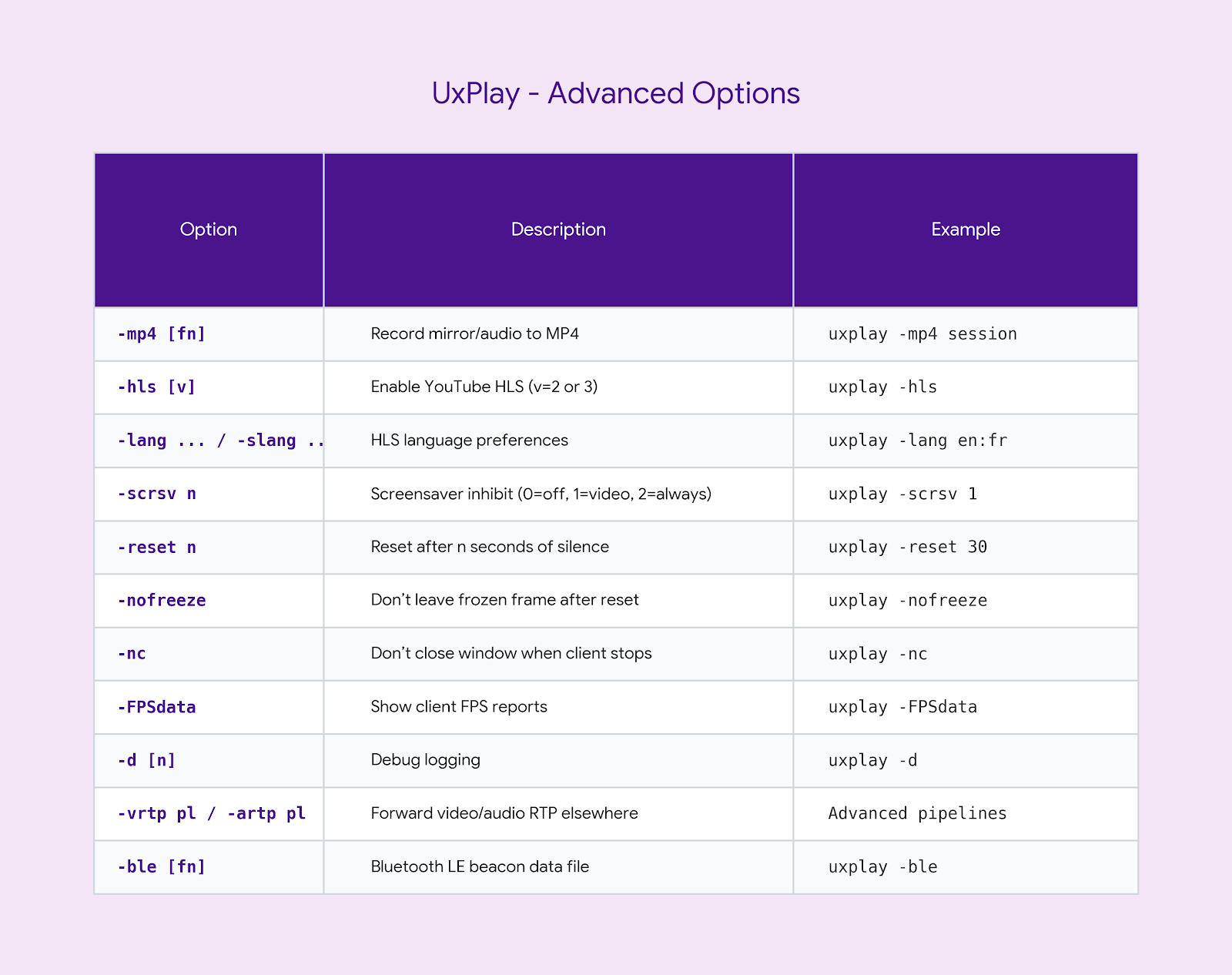Image resolution: width=1232 pixels, height=975 pixels.
Task: Select 'Debug logging' description
Action: pyautogui.click(x=425, y=760)
